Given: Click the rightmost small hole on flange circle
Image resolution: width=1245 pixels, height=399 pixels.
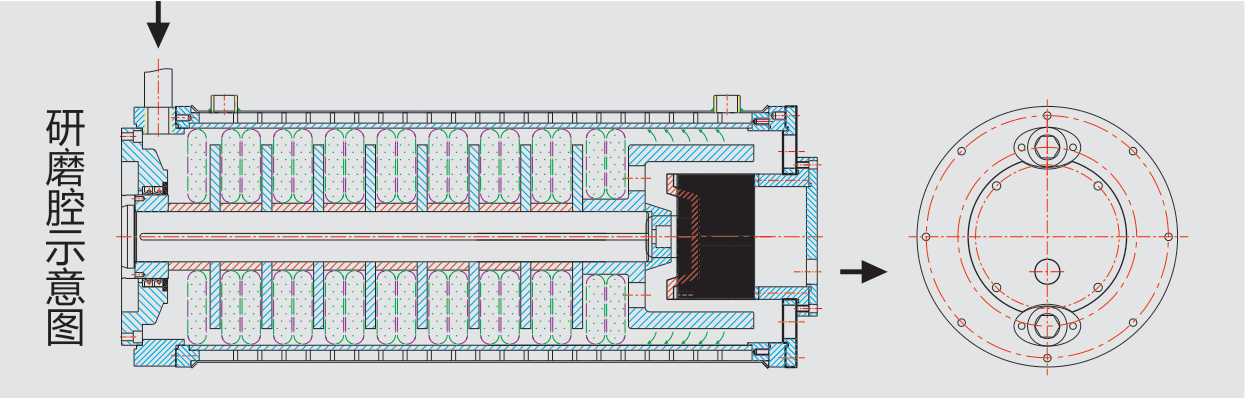Looking at the screenshot, I should pyautogui.click(x=1168, y=237).
